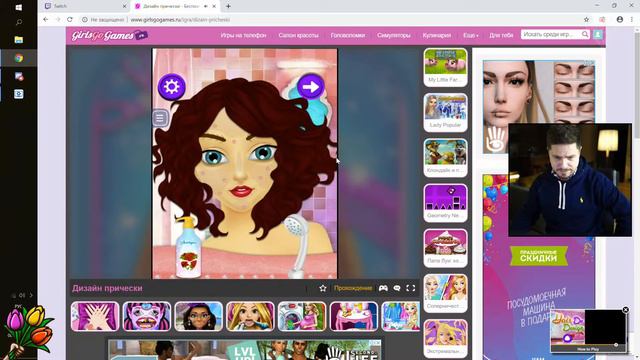Click the browser address bar URL
Viewport: 640px width, 360px height.
click(x=180, y=20)
